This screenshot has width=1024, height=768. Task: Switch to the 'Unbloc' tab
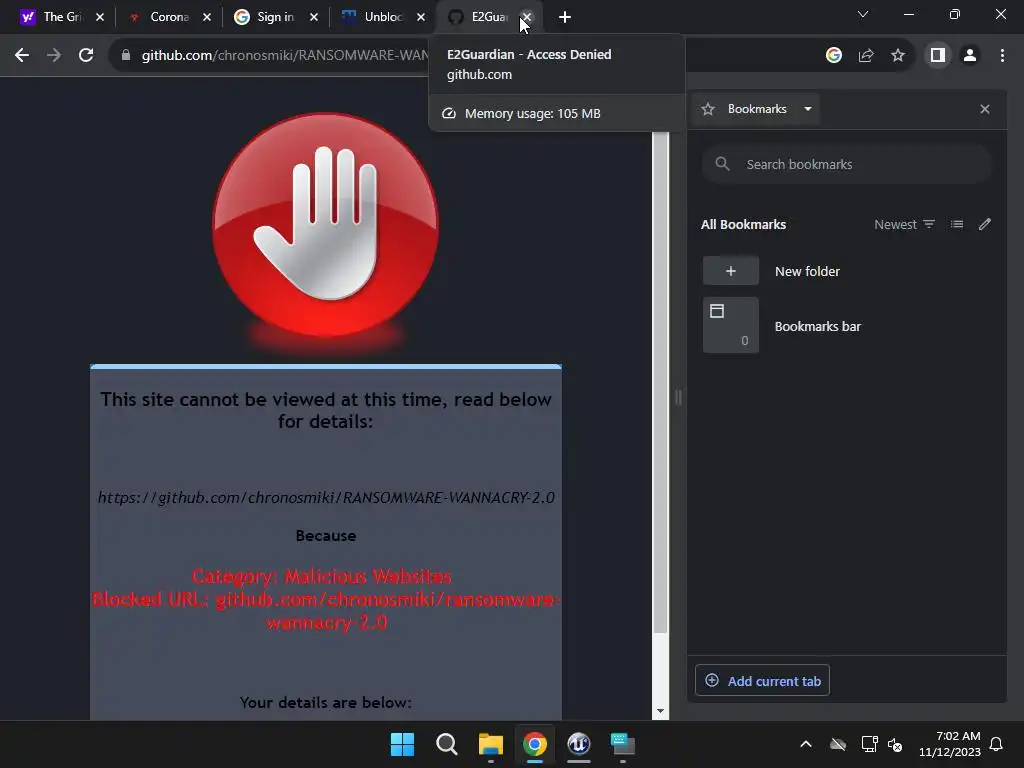click(x=374, y=17)
